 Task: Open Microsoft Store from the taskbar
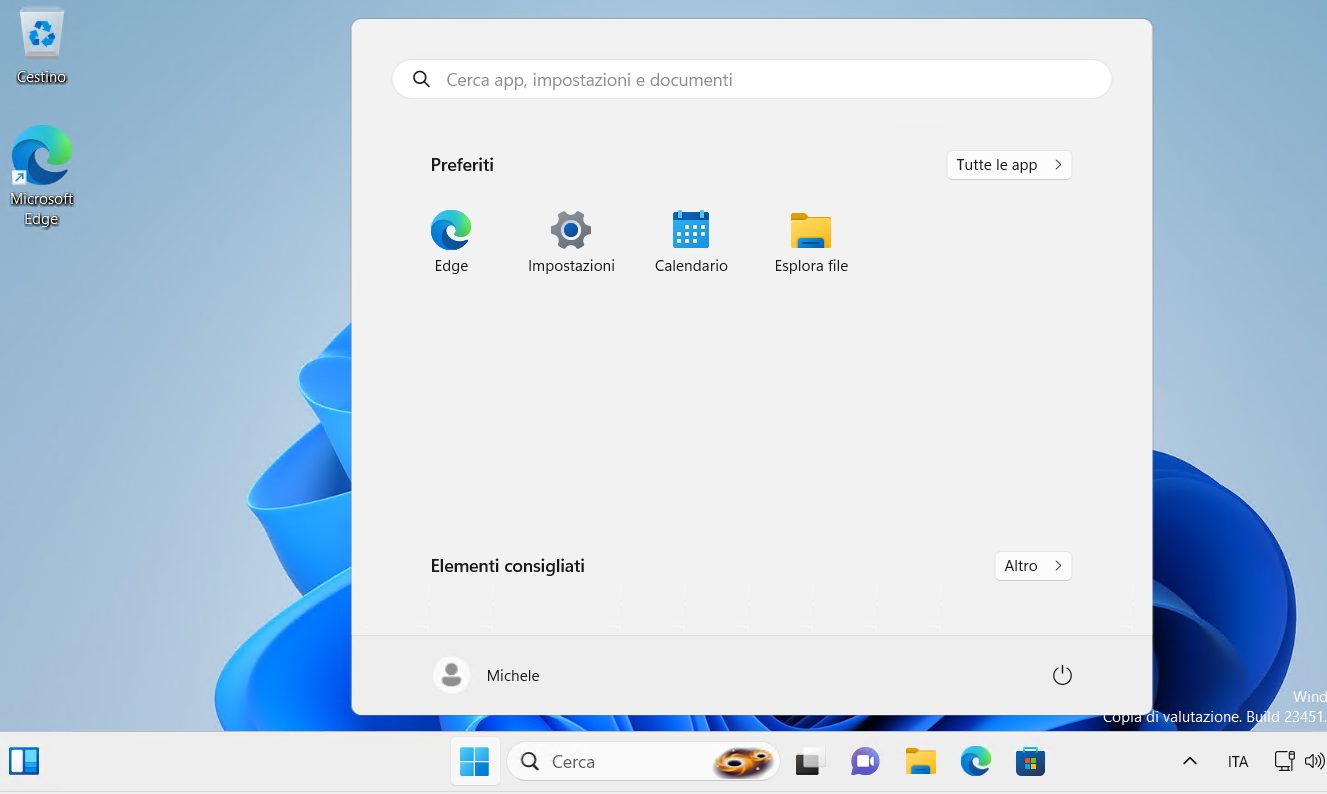coord(1030,762)
